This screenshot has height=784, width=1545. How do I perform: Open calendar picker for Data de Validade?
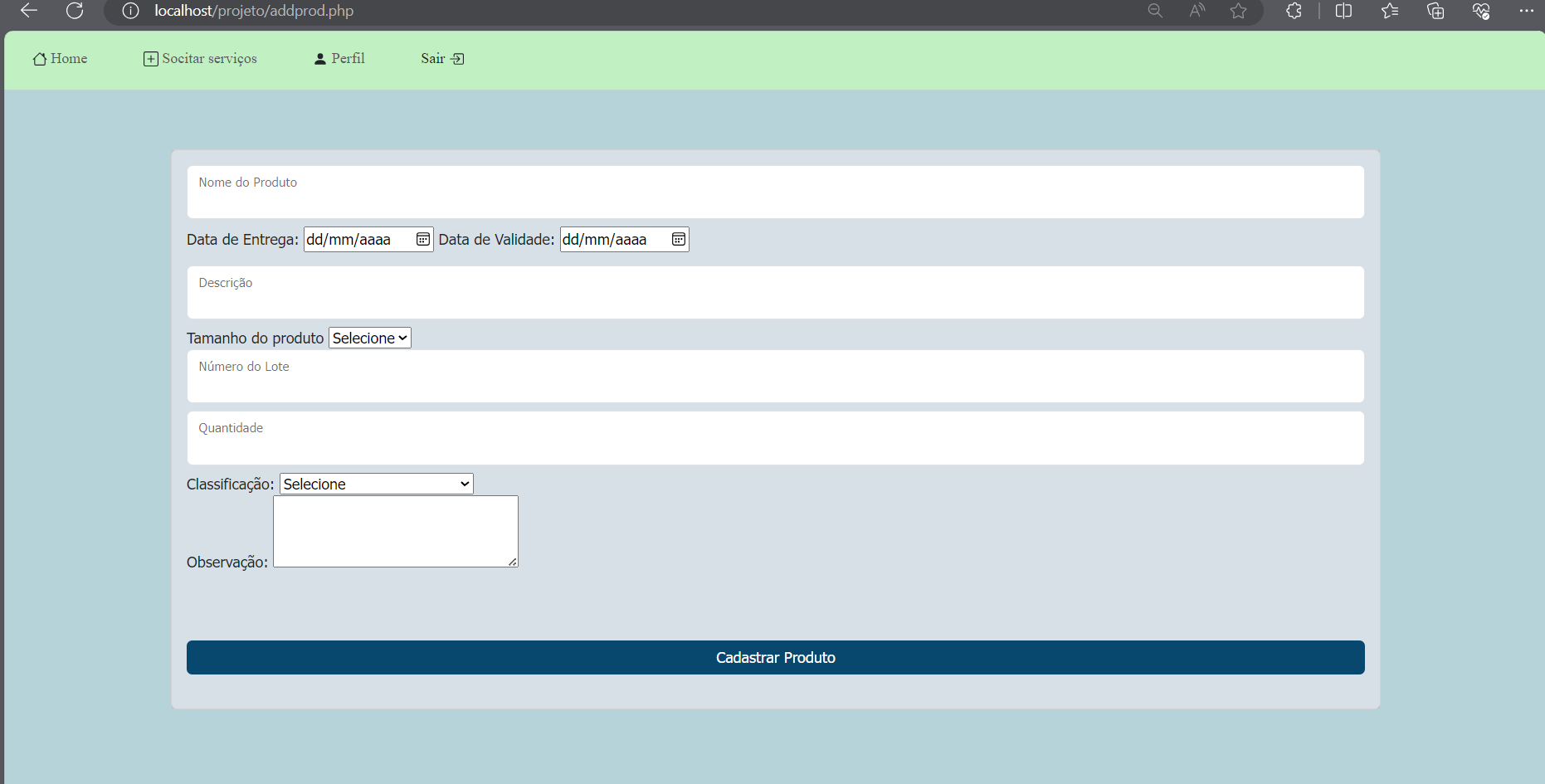[678, 240]
